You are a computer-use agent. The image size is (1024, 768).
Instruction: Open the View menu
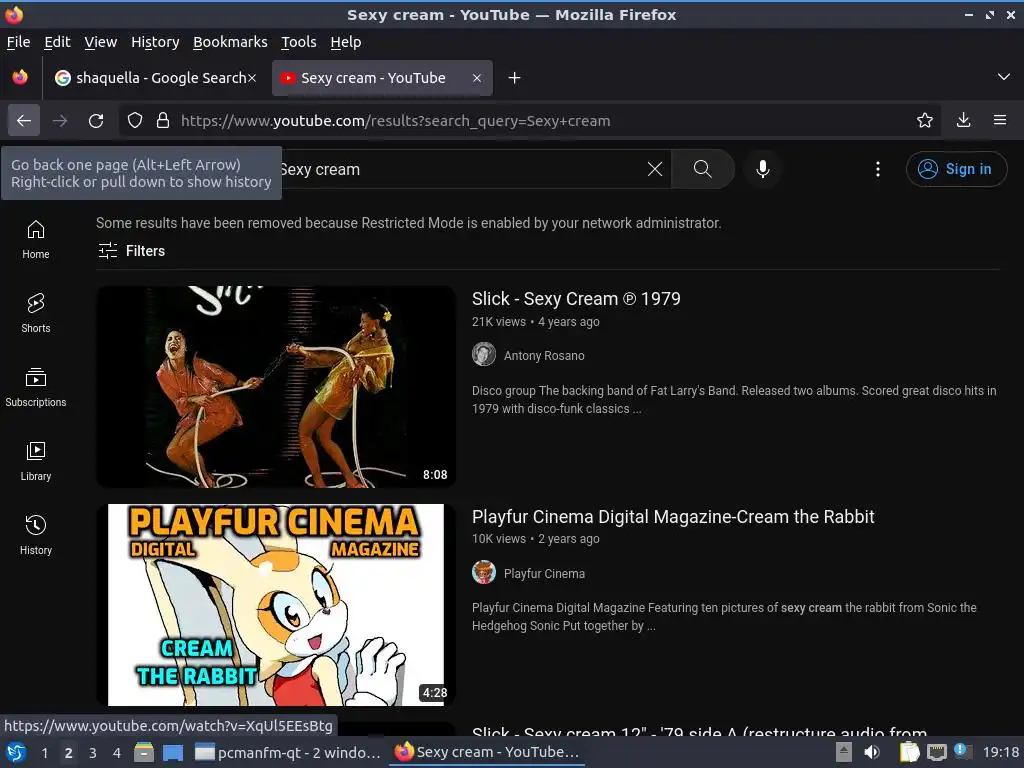tap(101, 42)
